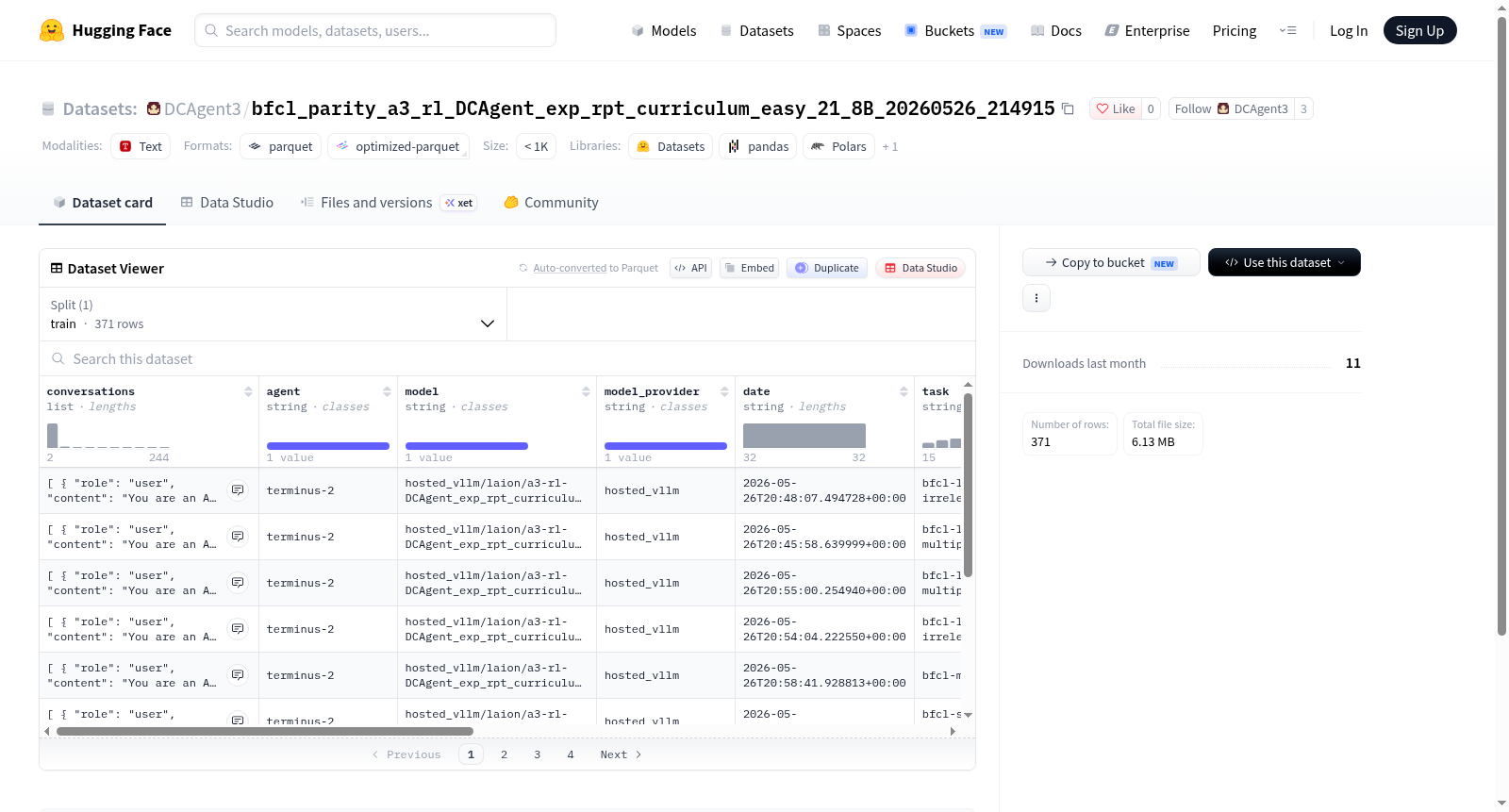Go to page 2 of the table

(x=504, y=754)
